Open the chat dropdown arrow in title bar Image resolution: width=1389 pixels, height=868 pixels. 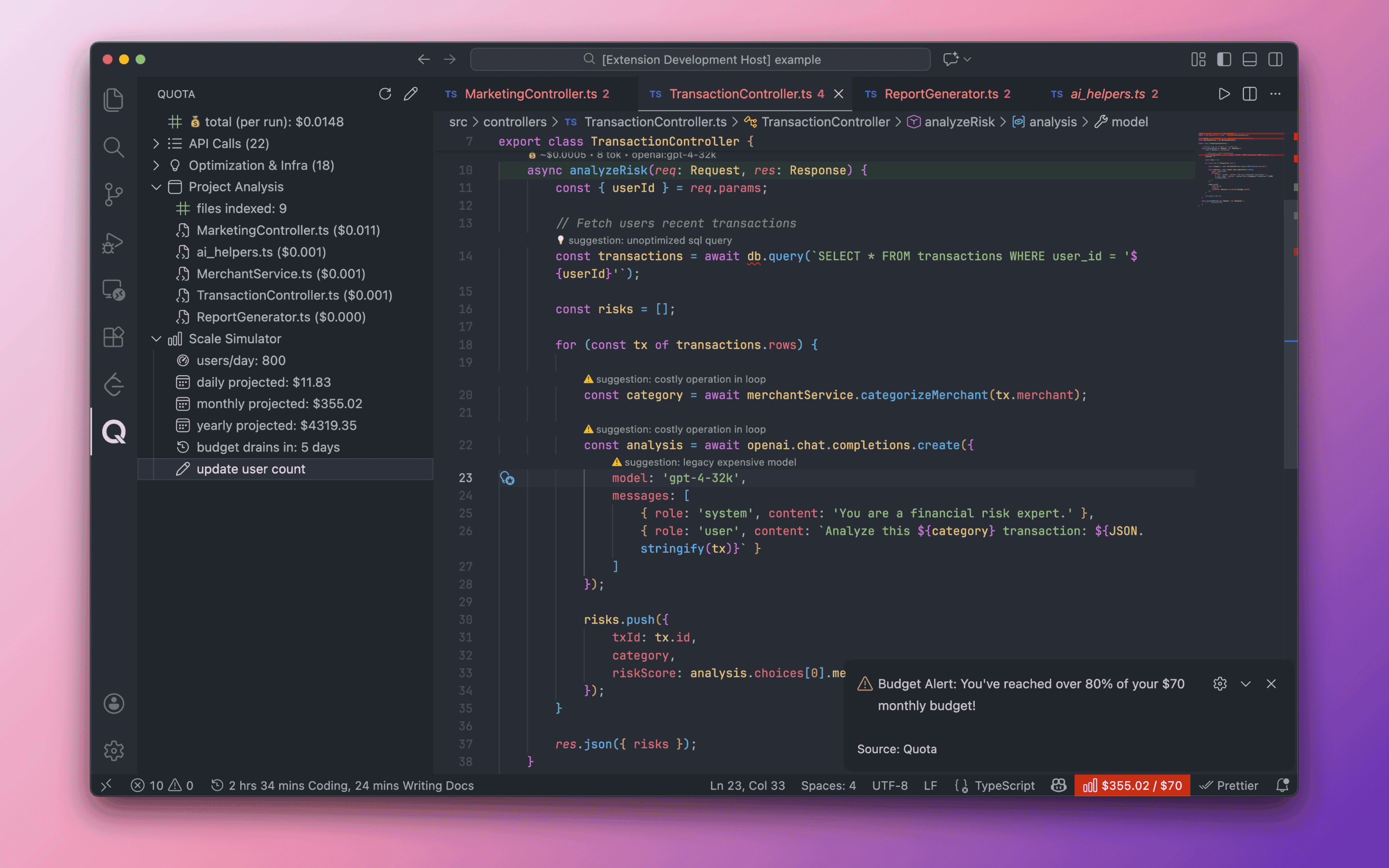(967, 59)
